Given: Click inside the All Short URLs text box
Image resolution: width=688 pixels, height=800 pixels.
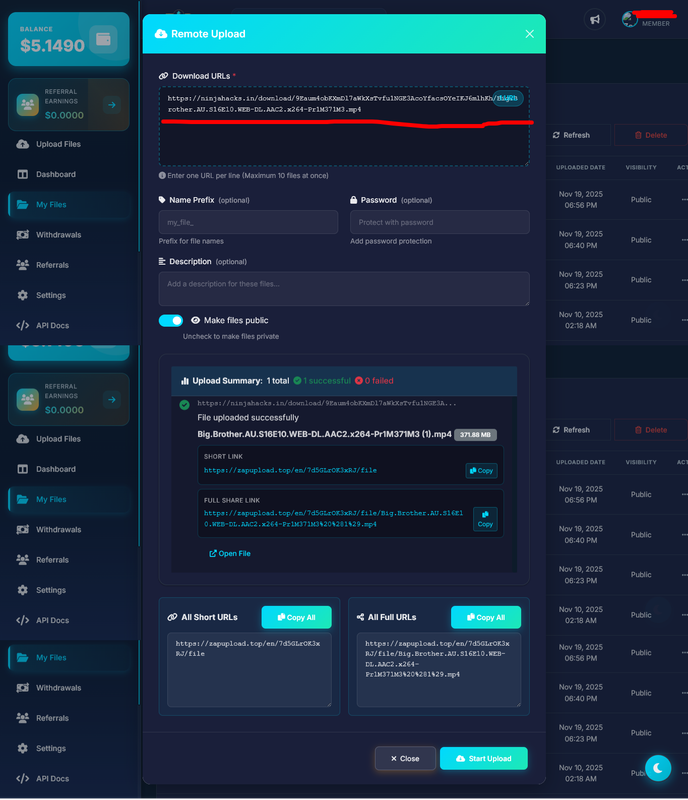Looking at the screenshot, I should 250,670.
